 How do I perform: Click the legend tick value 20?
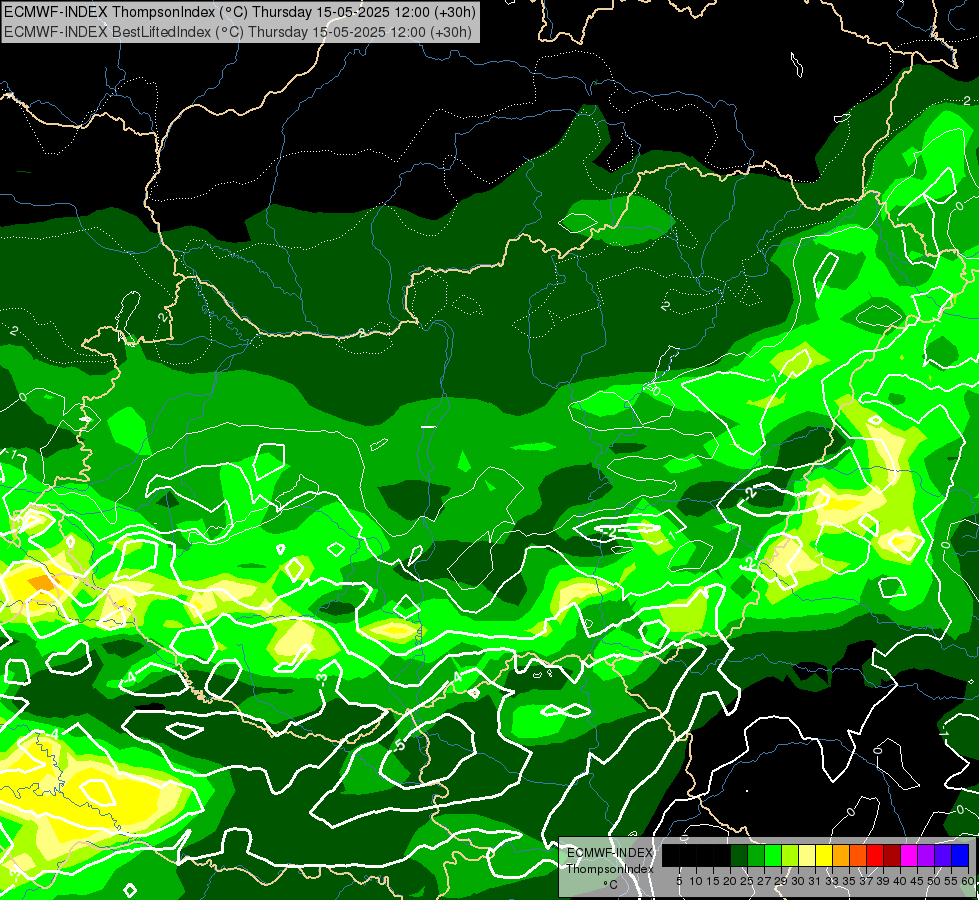tap(729, 881)
